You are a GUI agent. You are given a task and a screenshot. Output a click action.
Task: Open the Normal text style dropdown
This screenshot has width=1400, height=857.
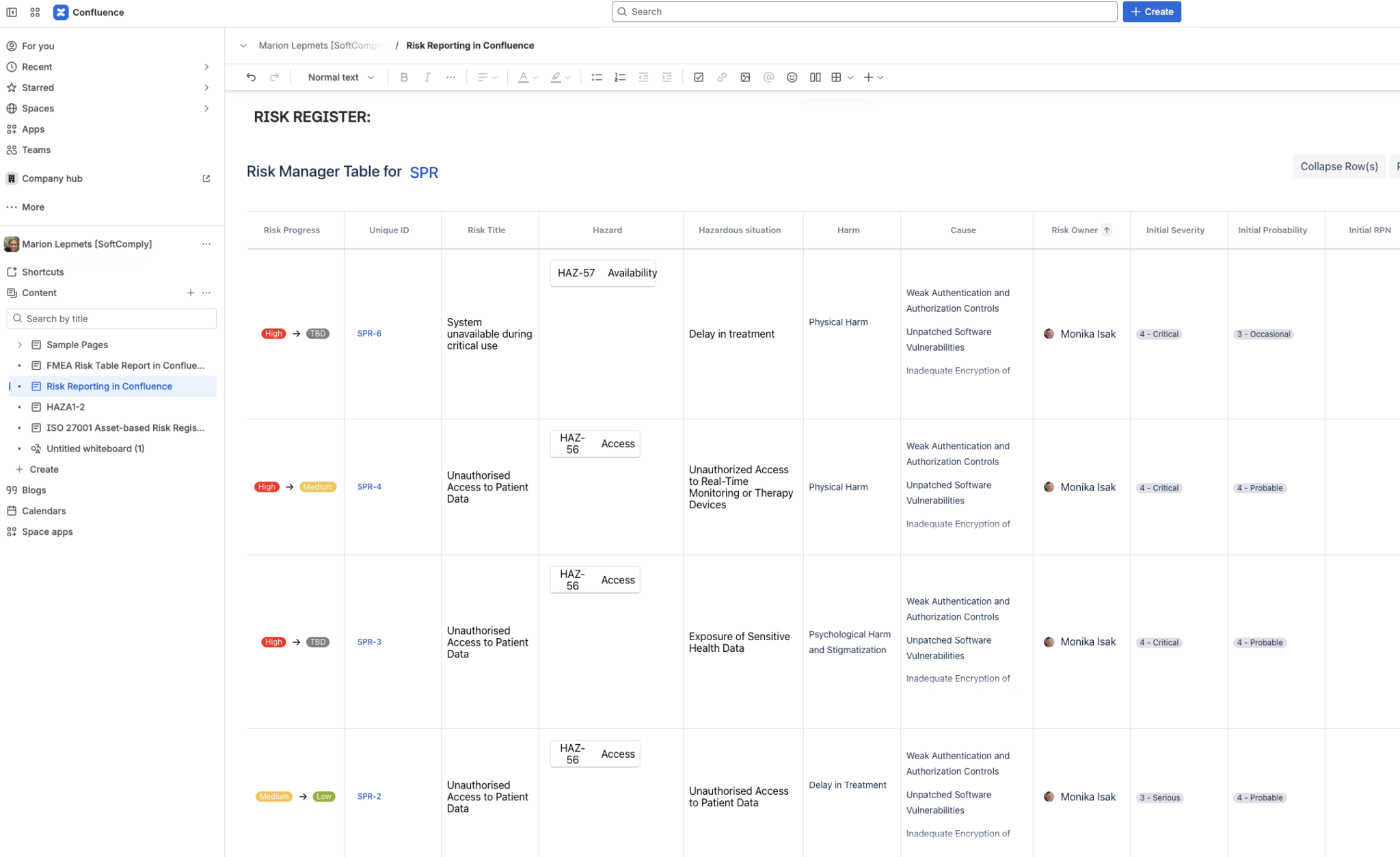coord(340,77)
